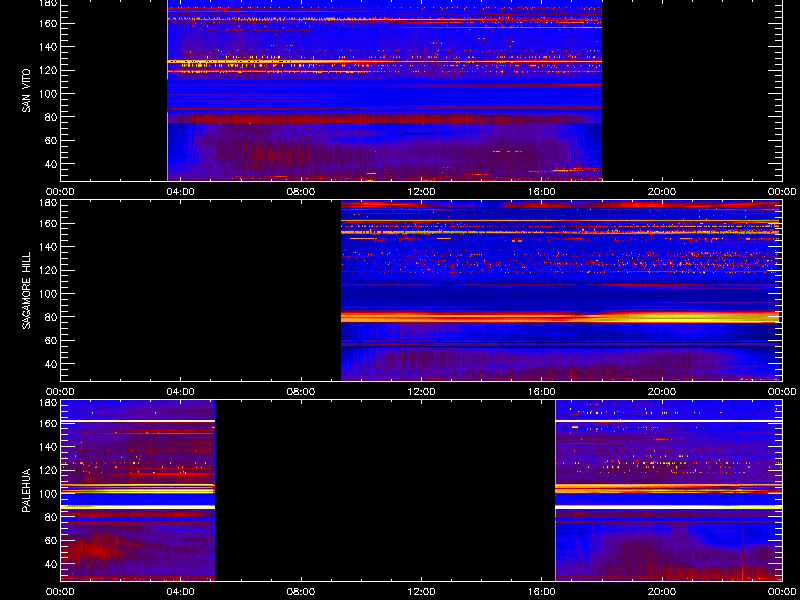800x600 pixels.
Task: Click the bright 80 MHz band in Sagamore Hill spectrogram
Action: point(561,317)
